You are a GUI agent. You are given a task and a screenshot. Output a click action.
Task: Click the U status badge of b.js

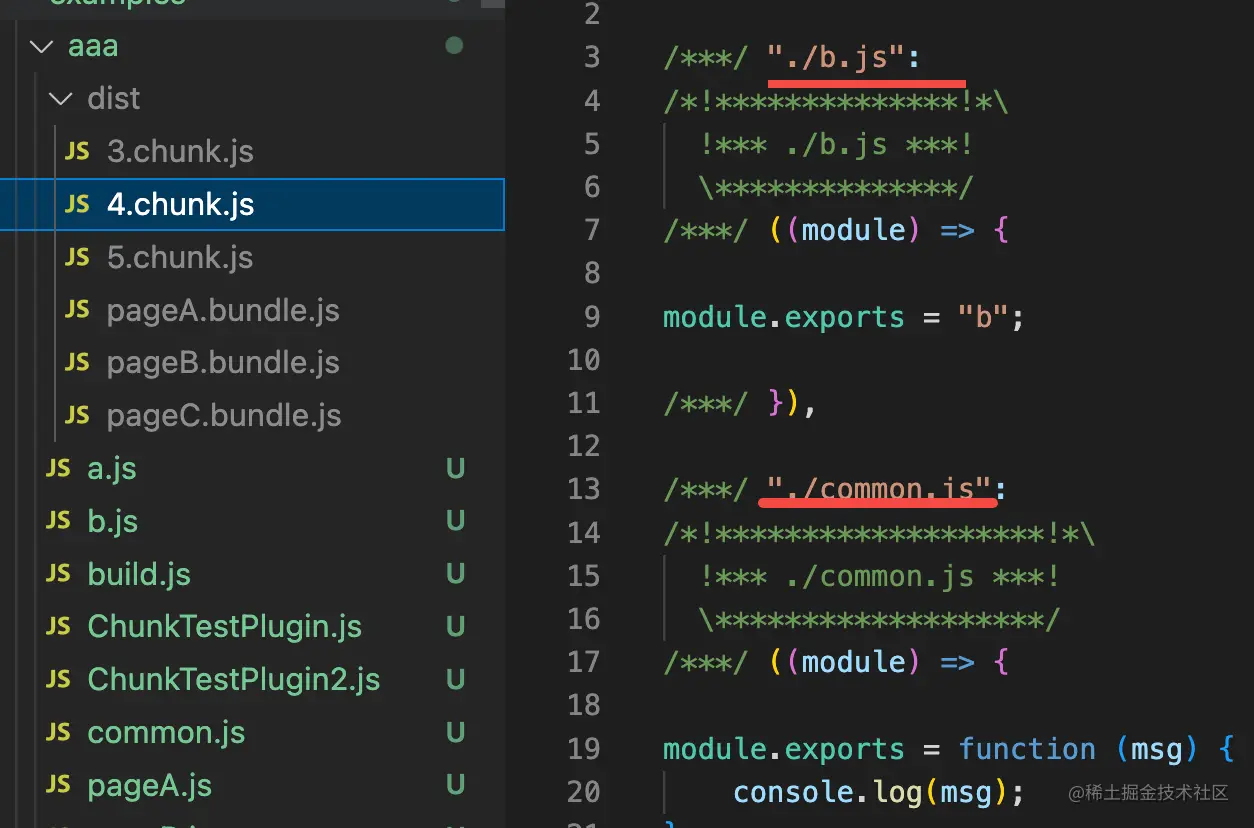click(x=455, y=521)
